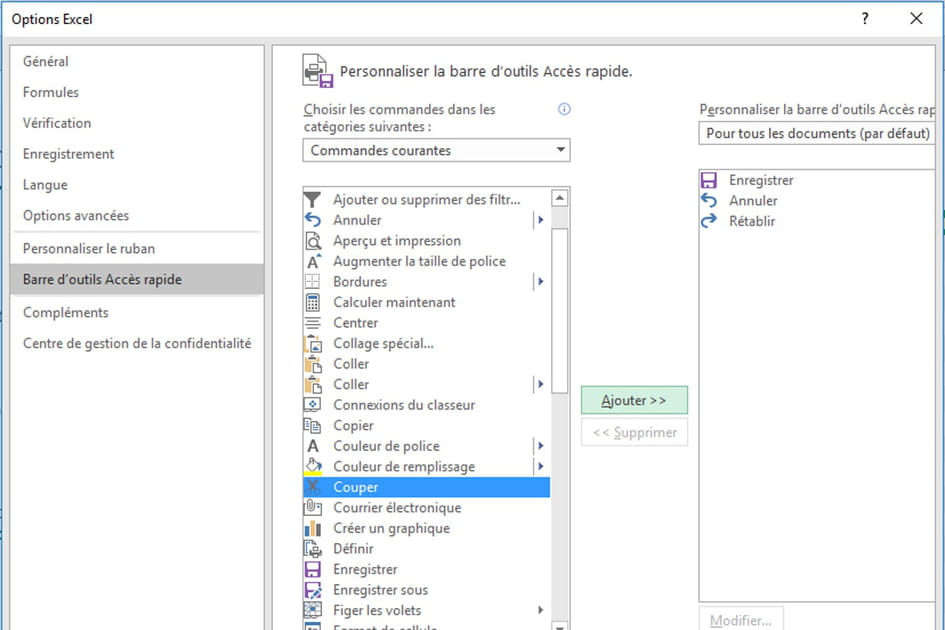Click the Créer un graphique icon
945x630 pixels.
pyautogui.click(x=312, y=528)
